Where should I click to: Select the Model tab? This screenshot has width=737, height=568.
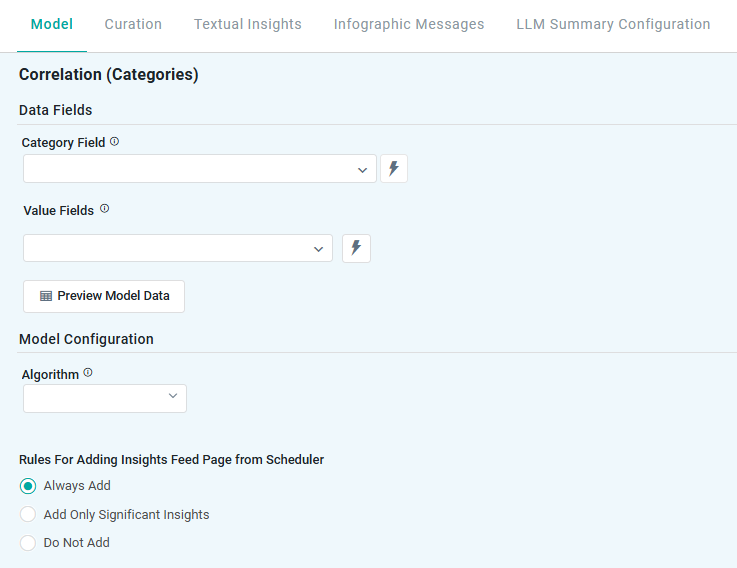pyautogui.click(x=52, y=24)
